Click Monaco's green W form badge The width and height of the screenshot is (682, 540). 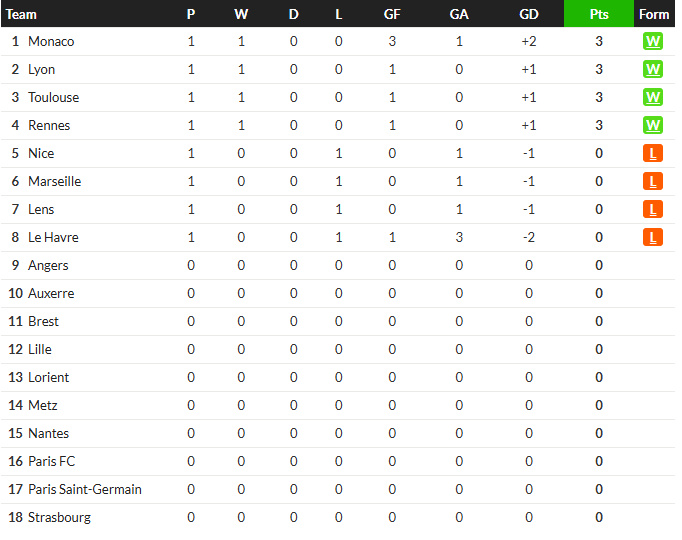(652, 41)
